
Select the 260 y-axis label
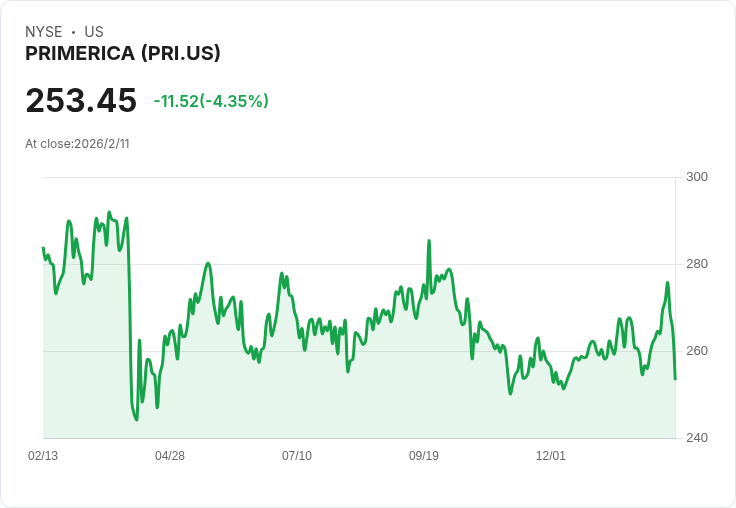tap(697, 351)
